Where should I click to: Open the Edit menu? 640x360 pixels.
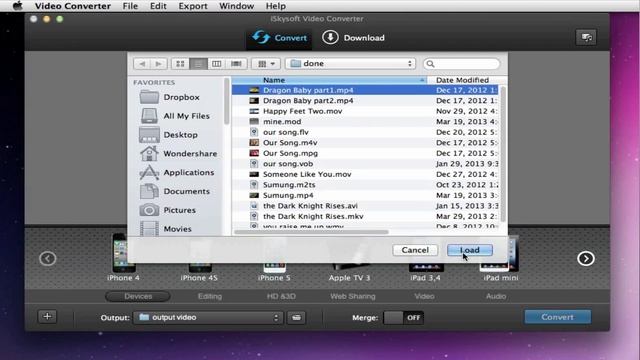pos(158,6)
